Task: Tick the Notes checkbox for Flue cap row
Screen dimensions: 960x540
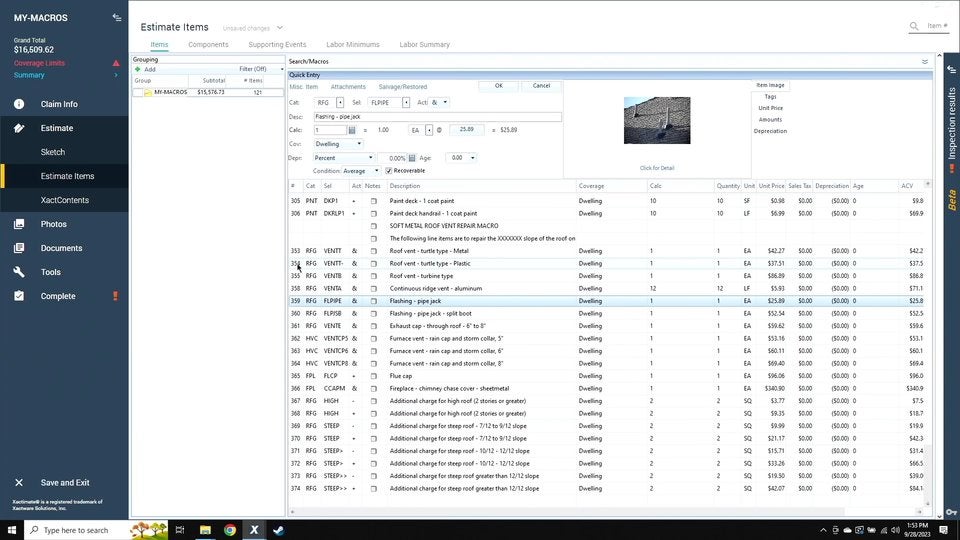Action: click(374, 376)
